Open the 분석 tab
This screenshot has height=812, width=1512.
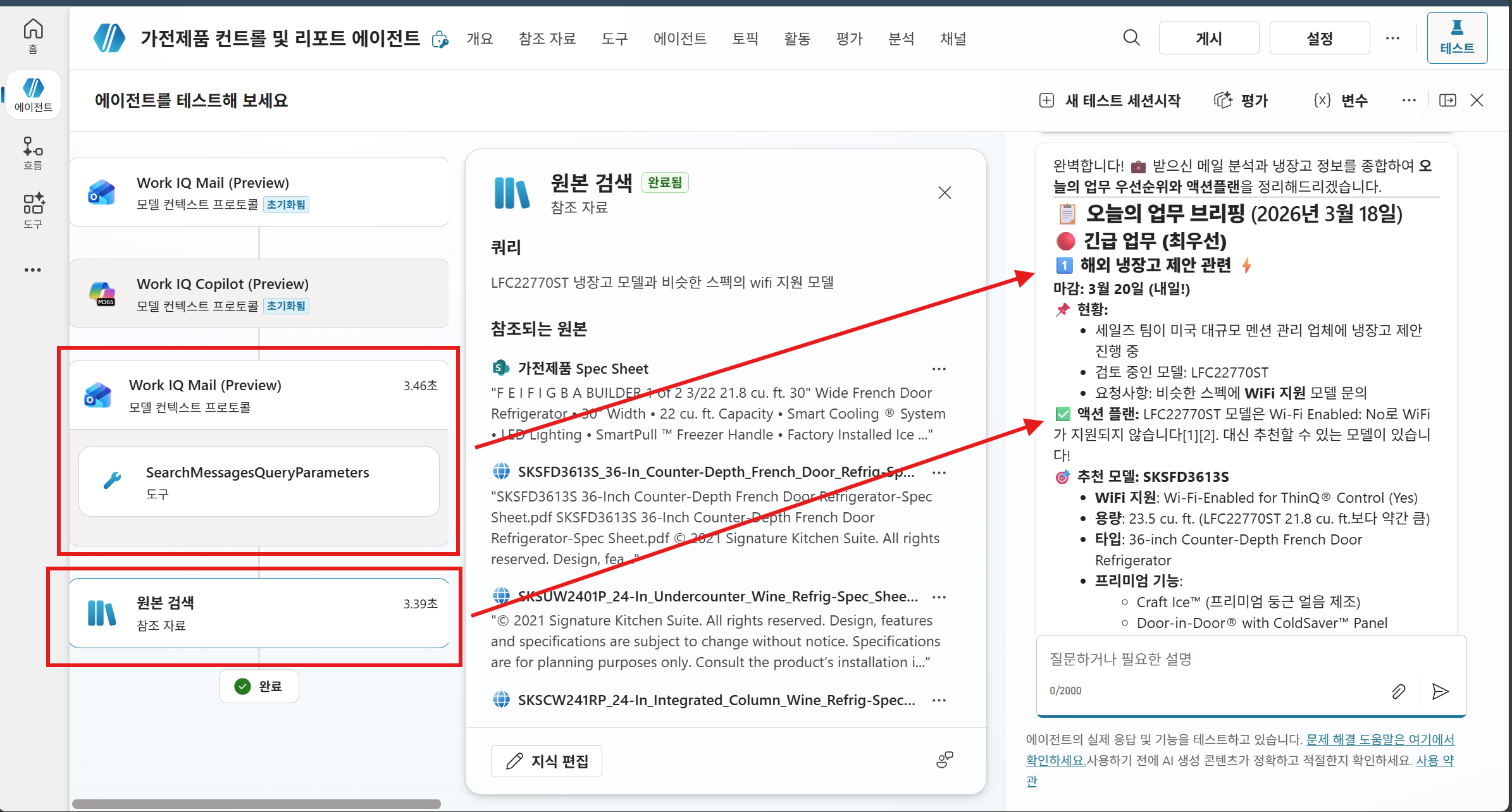[902, 39]
